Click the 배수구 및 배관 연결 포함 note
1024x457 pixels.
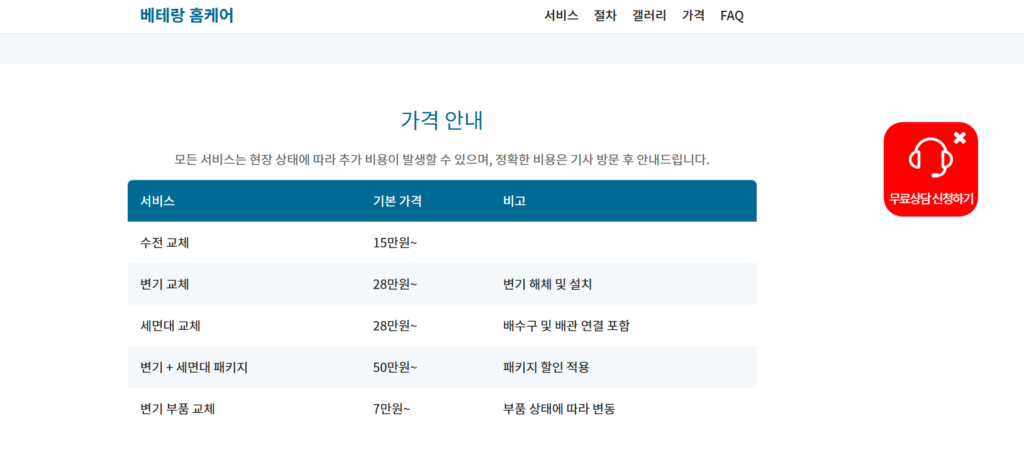click(x=566, y=326)
